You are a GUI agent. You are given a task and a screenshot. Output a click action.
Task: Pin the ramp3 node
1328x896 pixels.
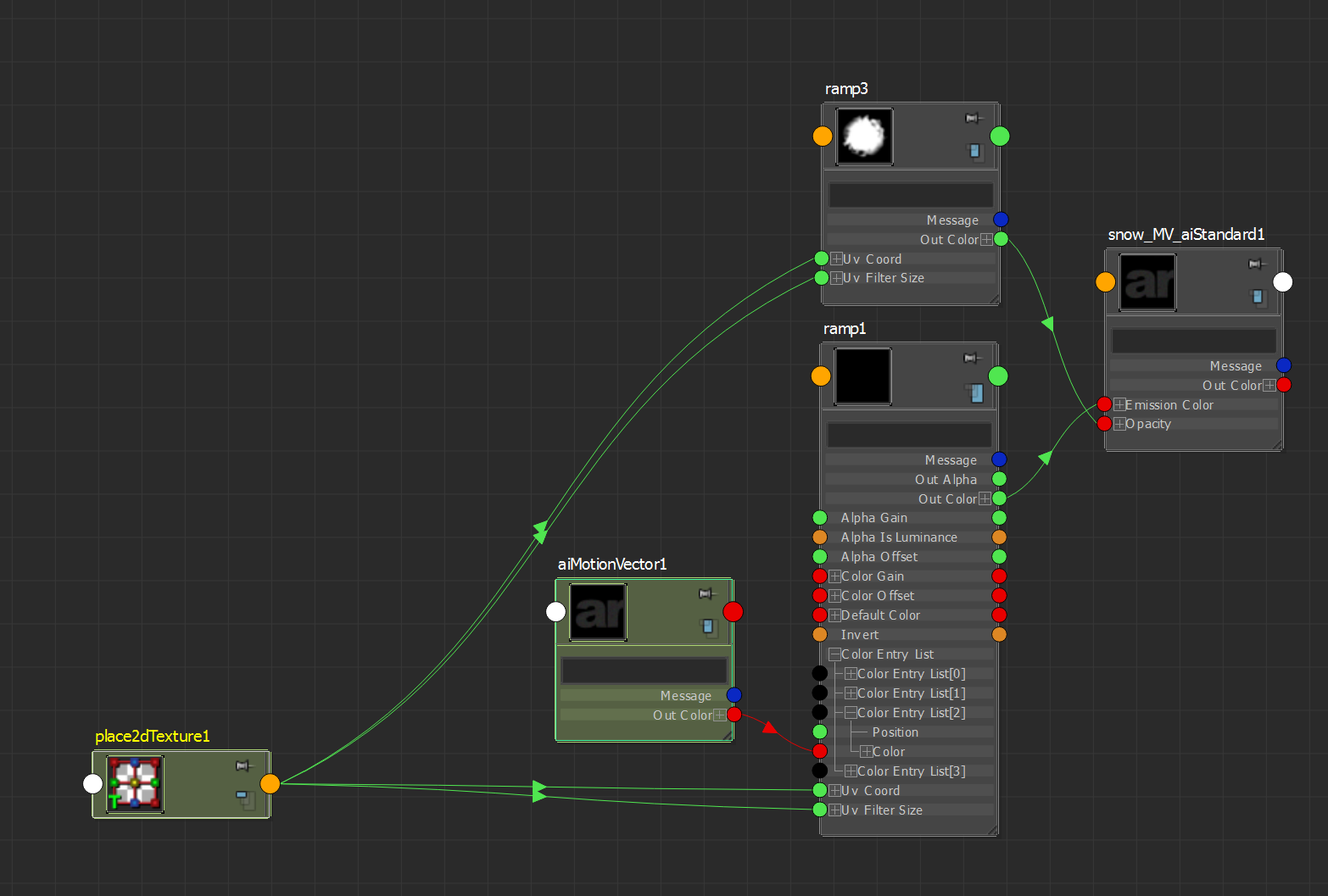coord(973,119)
